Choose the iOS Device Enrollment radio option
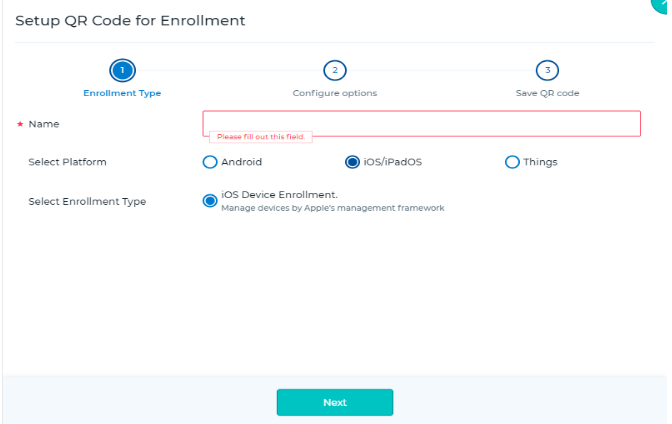Viewport: 672px width, 424px height. (x=210, y=201)
